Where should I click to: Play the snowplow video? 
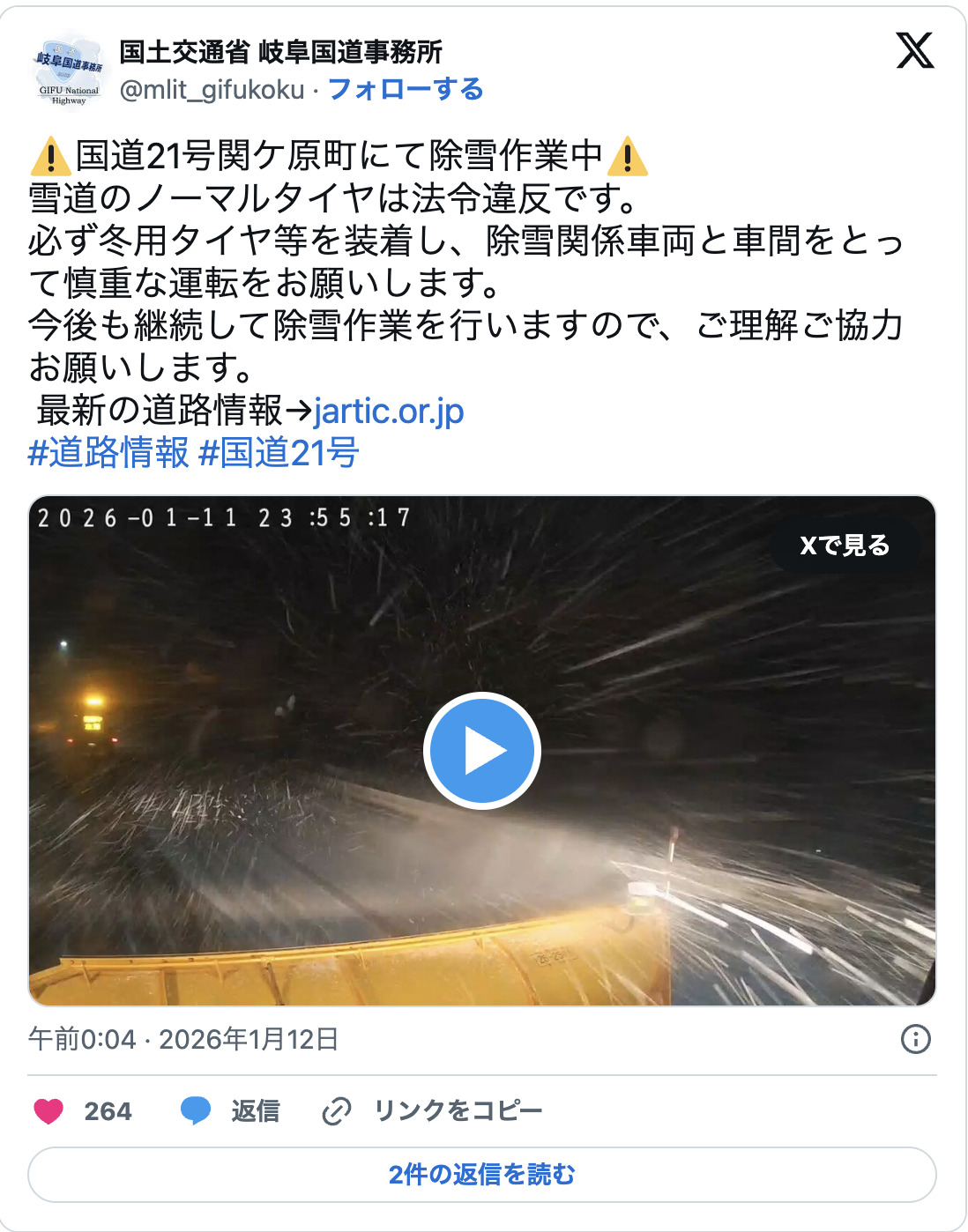click(482, 751)
